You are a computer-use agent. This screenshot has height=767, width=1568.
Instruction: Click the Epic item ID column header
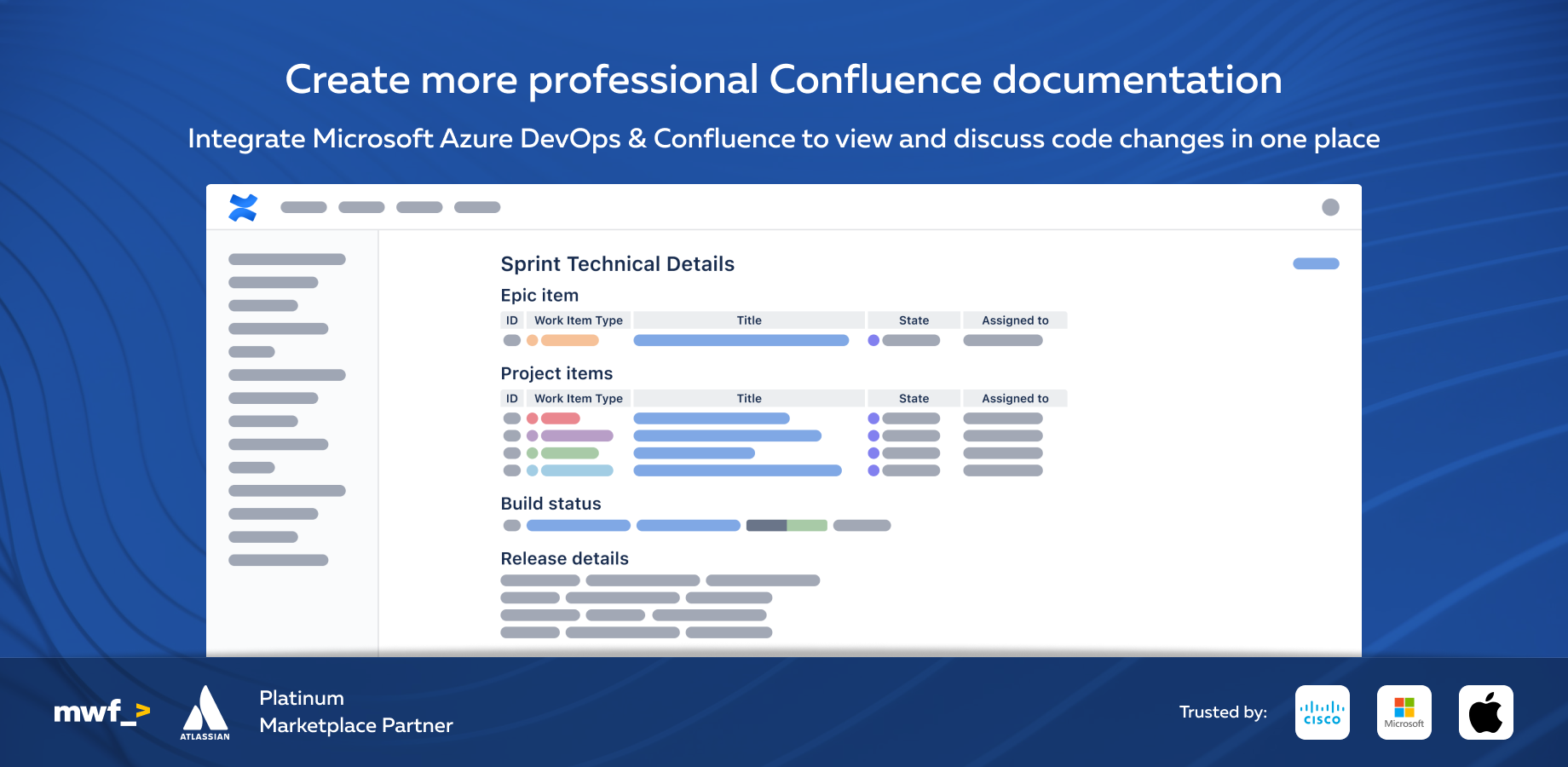[512, 320]
